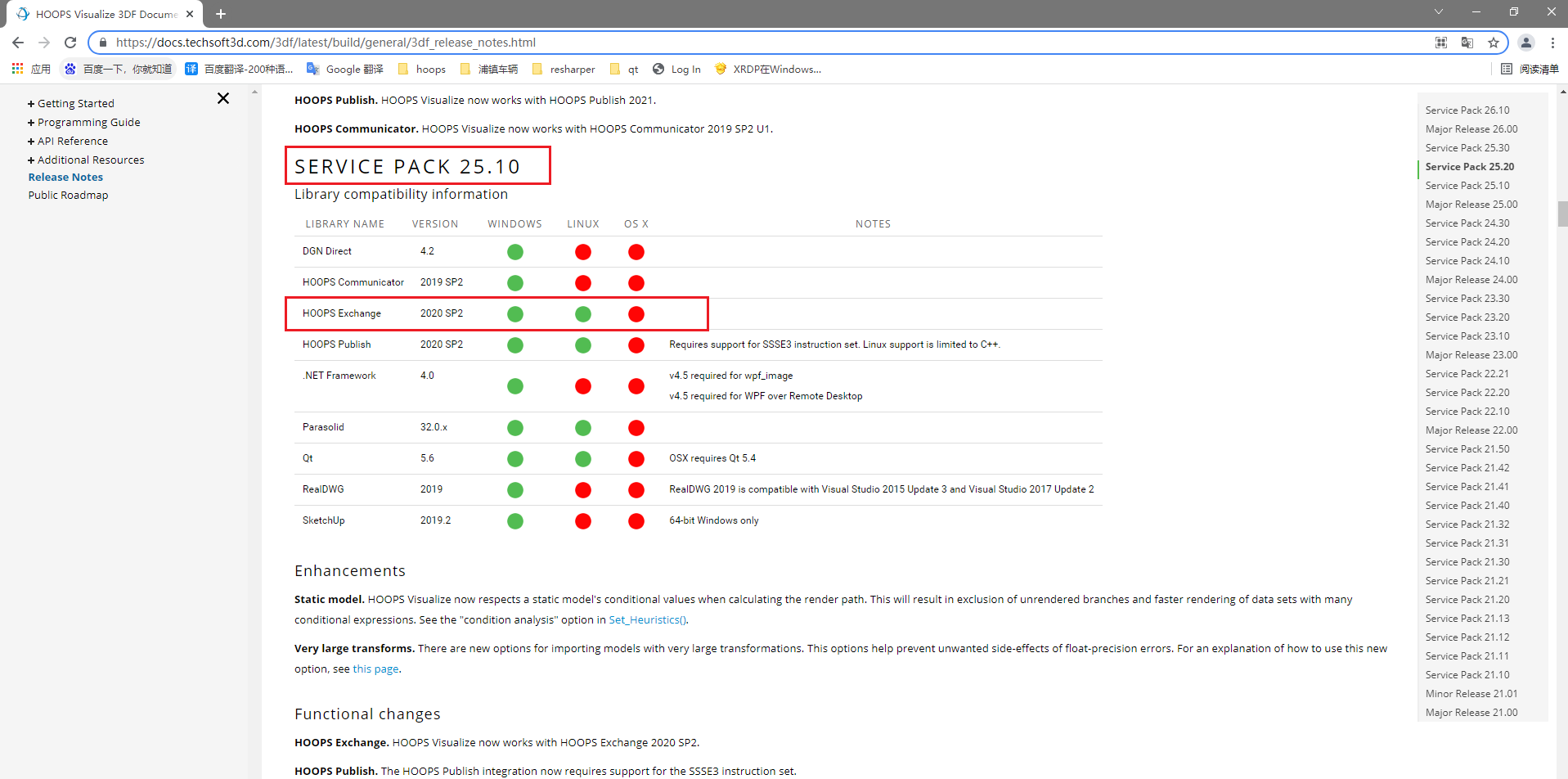Reload the page with refresh icon
Viewport: 1568px width, 779px height.
[x=70, y=43]
